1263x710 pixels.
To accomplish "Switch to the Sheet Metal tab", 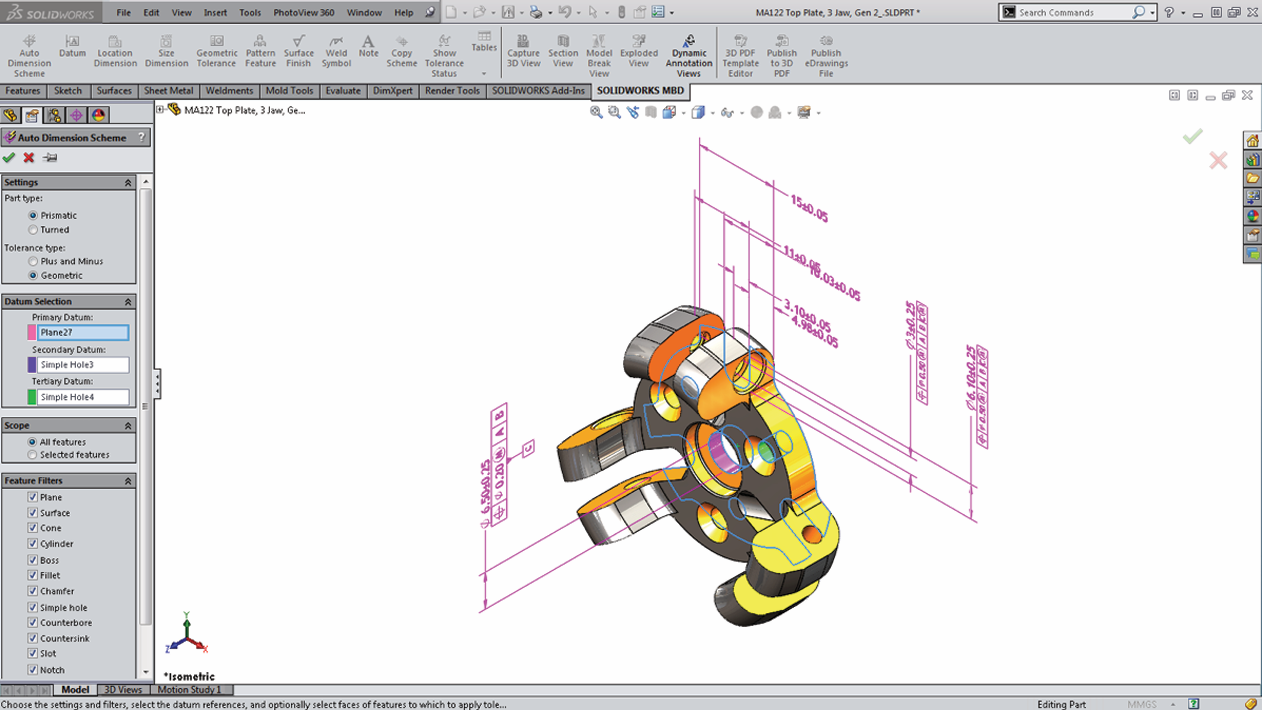I will [168, 91].
